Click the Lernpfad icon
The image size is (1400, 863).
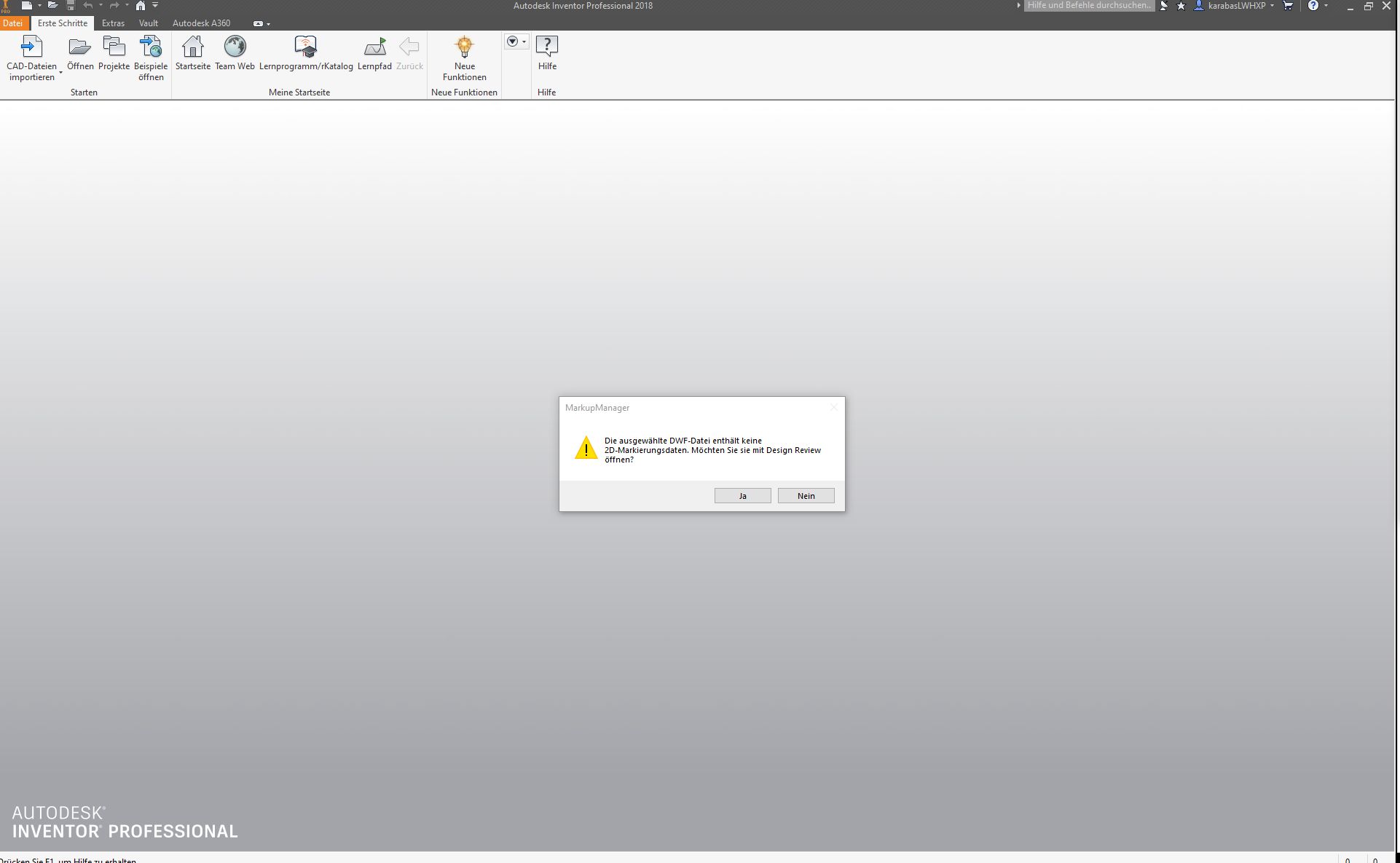(374, 47)
